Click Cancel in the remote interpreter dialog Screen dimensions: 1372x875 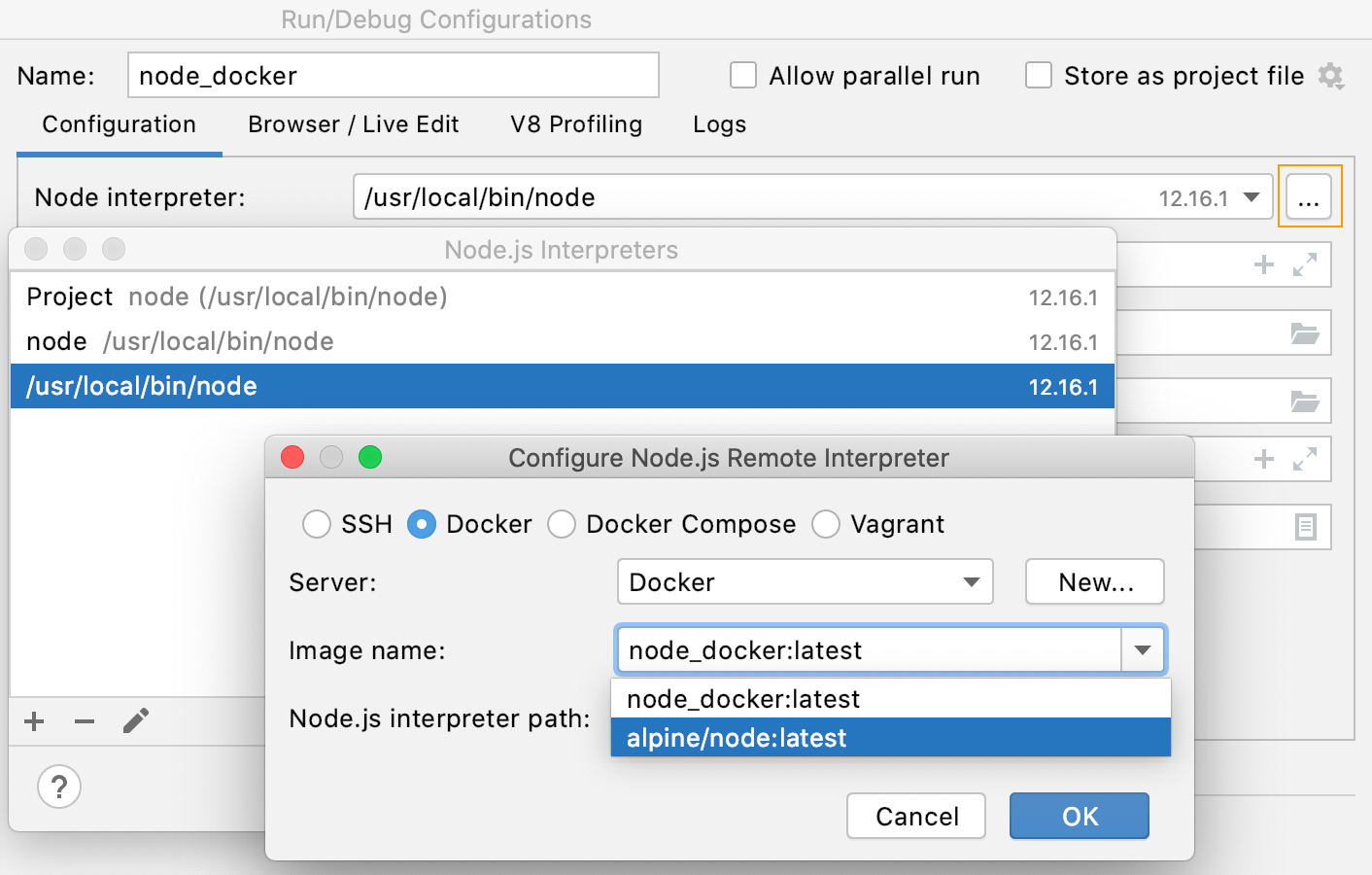(x=916, y=816)
